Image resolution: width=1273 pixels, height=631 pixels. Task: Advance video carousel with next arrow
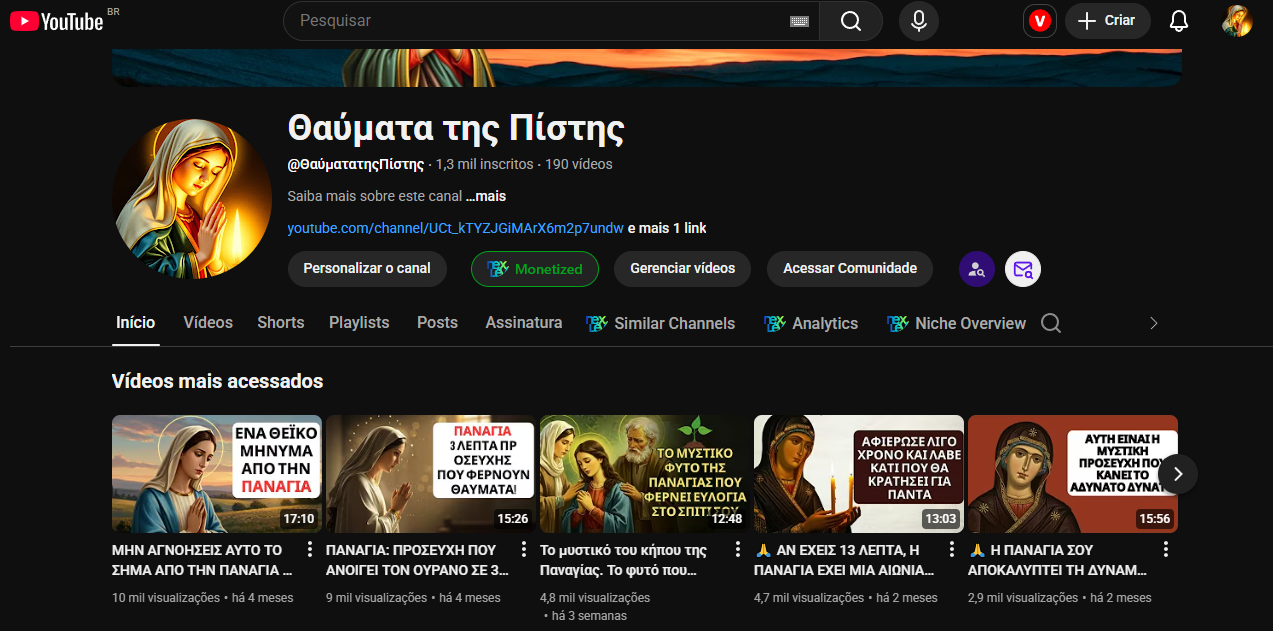click(1178, 474)
